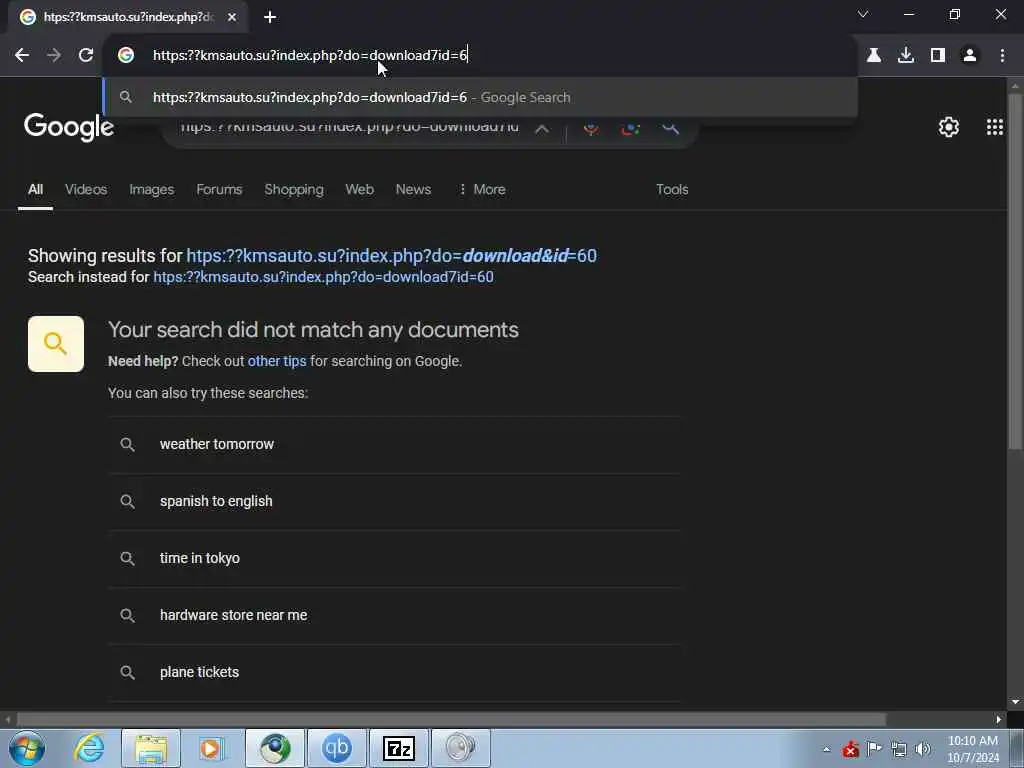The image size is (1024, 768).
Task: Search by image with Lens icon
Action: point(630,127)
